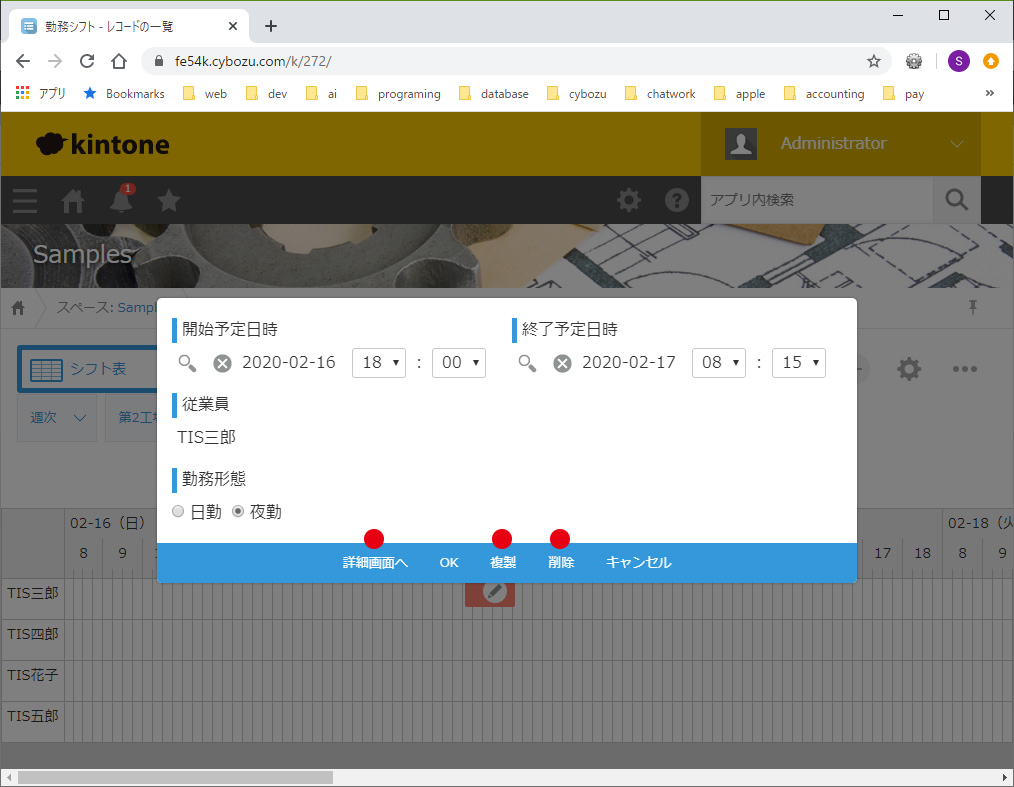1014x787 pixels.
Task: Clear the end date with X icon
Action: 562,363
